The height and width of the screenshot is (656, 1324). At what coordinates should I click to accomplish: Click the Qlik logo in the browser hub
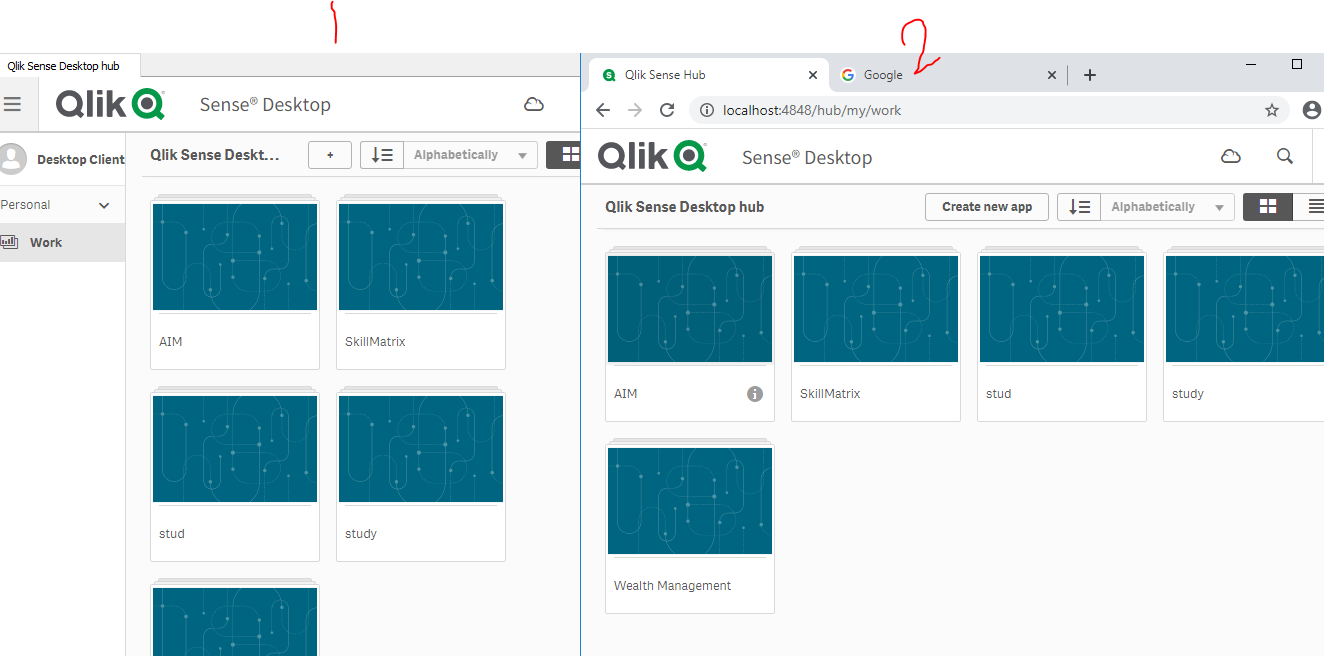coord(652,156)
